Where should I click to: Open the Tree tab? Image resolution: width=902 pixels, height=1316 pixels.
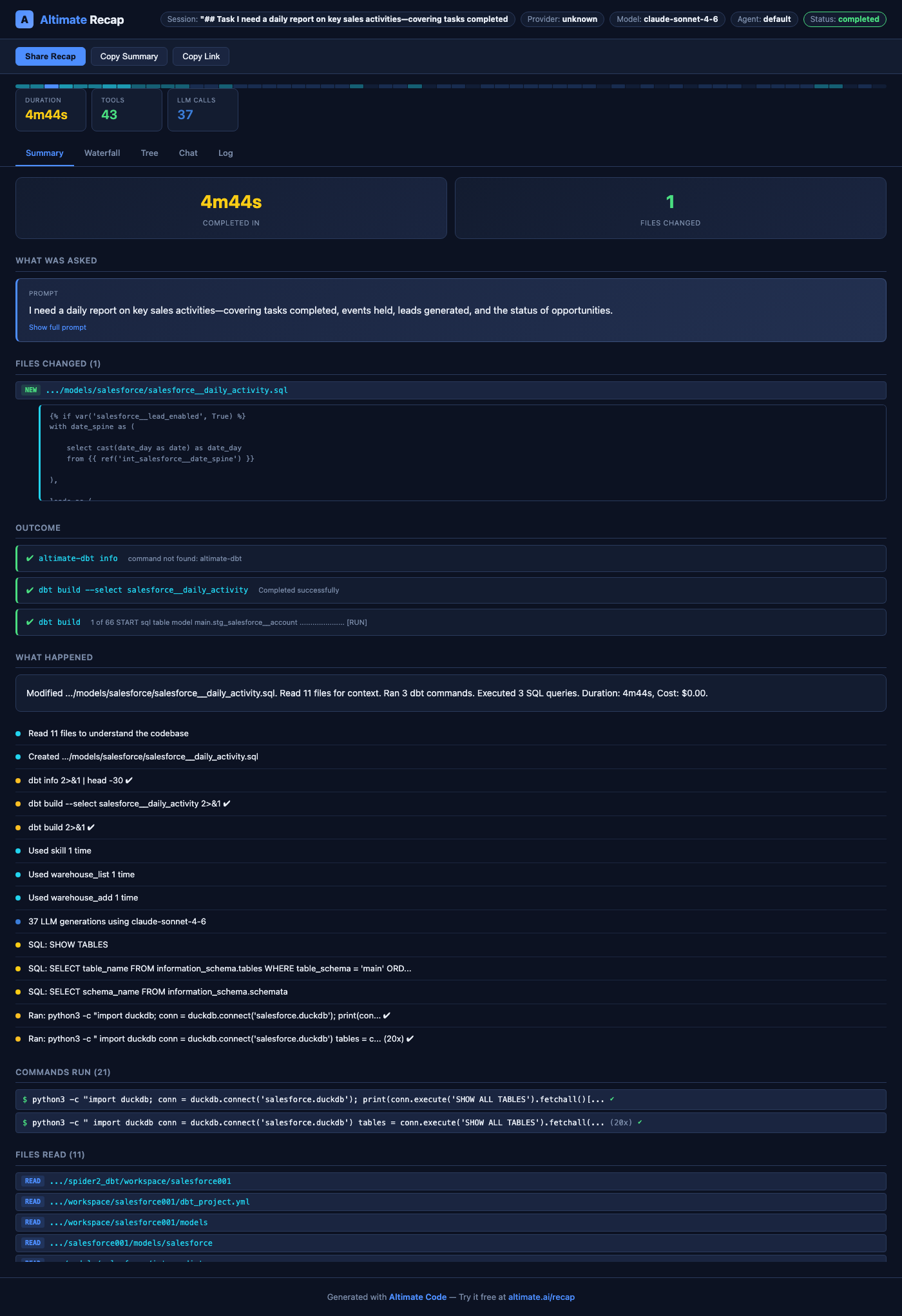point(149,153)
